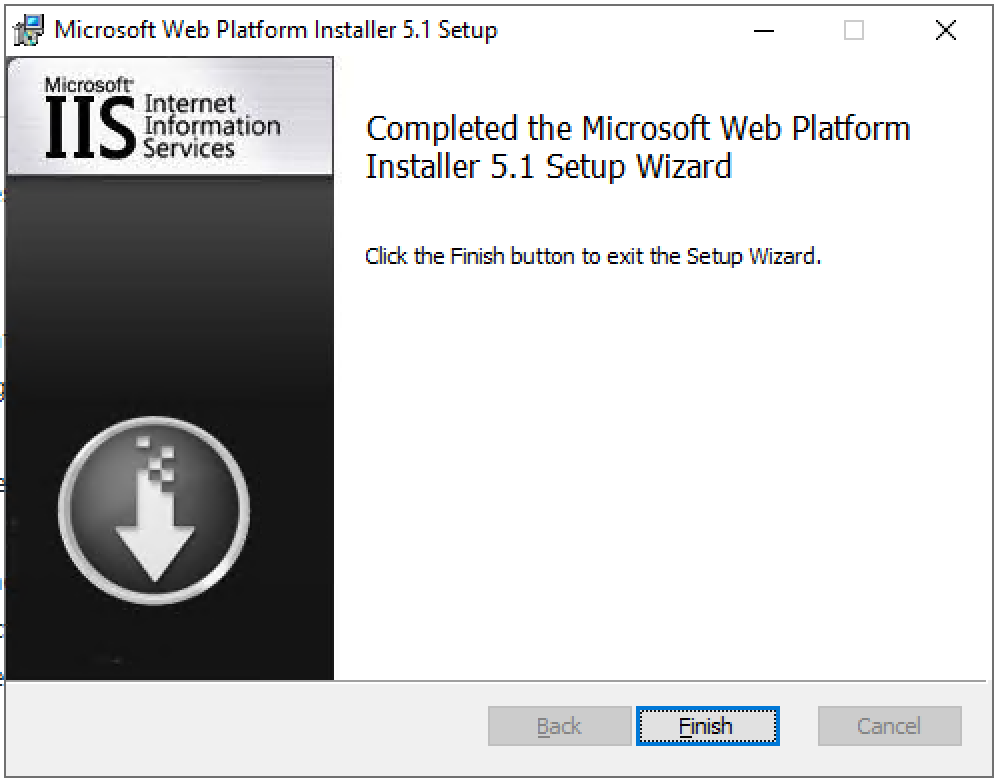
Task: Click the word Wizard in the heading
Action: click(x=684, y=165)
